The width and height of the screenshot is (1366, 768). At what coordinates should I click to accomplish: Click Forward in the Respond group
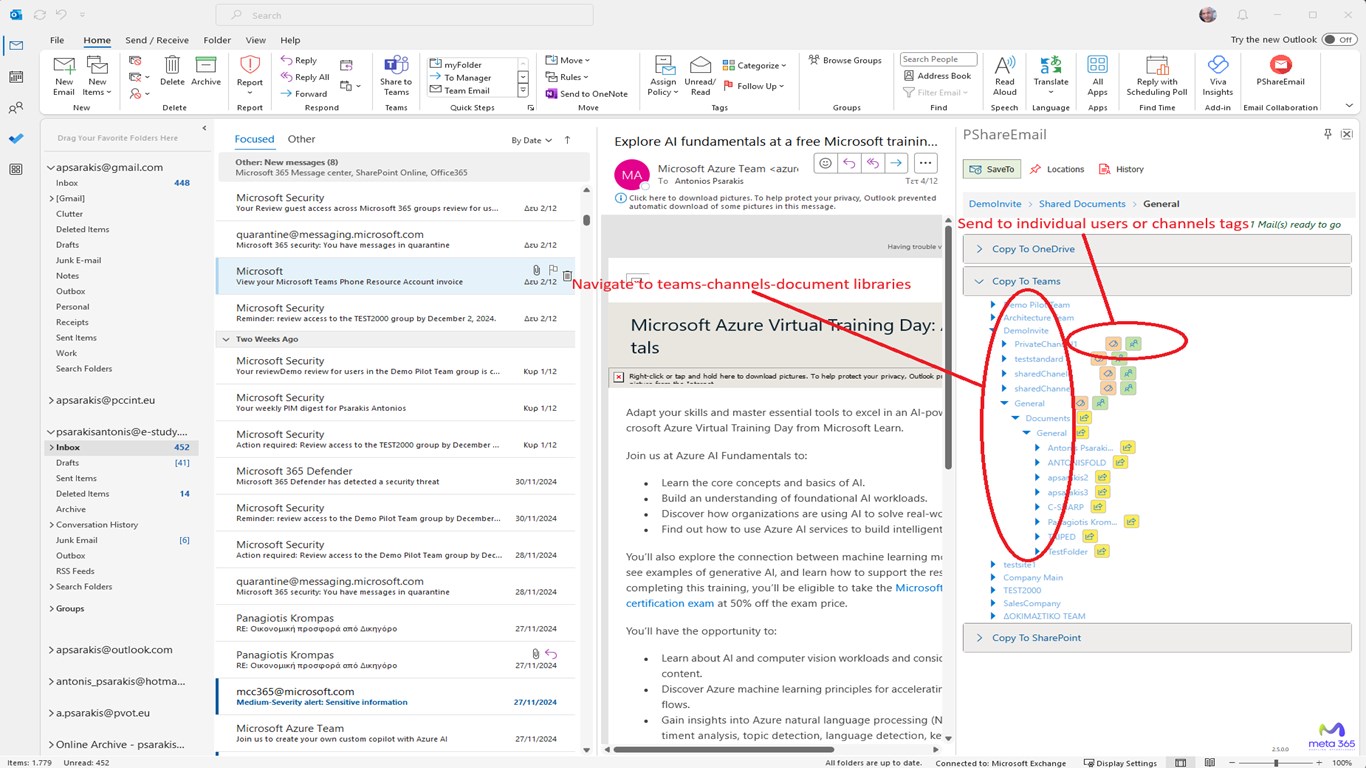pyautogui.click(x=304, y=93)
